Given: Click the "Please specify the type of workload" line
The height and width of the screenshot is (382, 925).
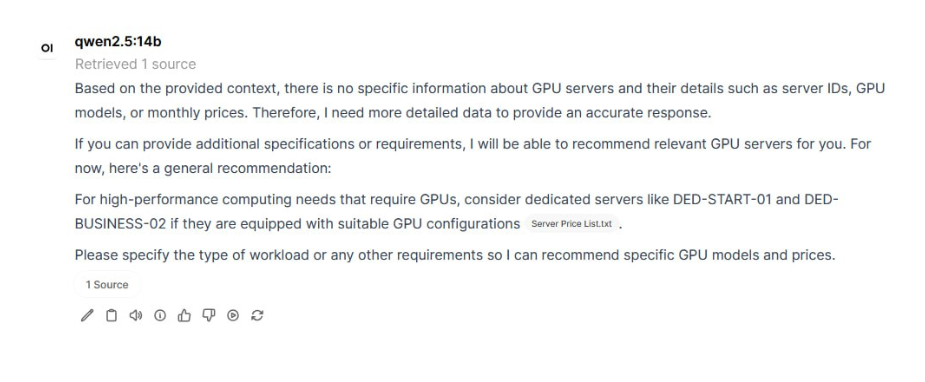Looking at the screenshot, I should pyautogui.click(x=455, y=255).
